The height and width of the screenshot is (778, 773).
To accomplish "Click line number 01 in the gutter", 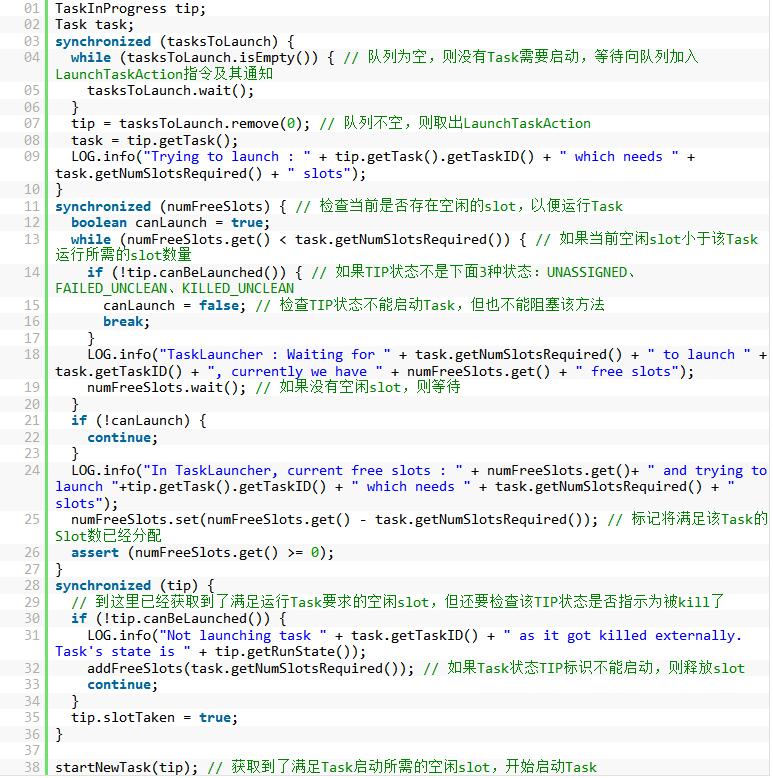I will tap(30, 8).
